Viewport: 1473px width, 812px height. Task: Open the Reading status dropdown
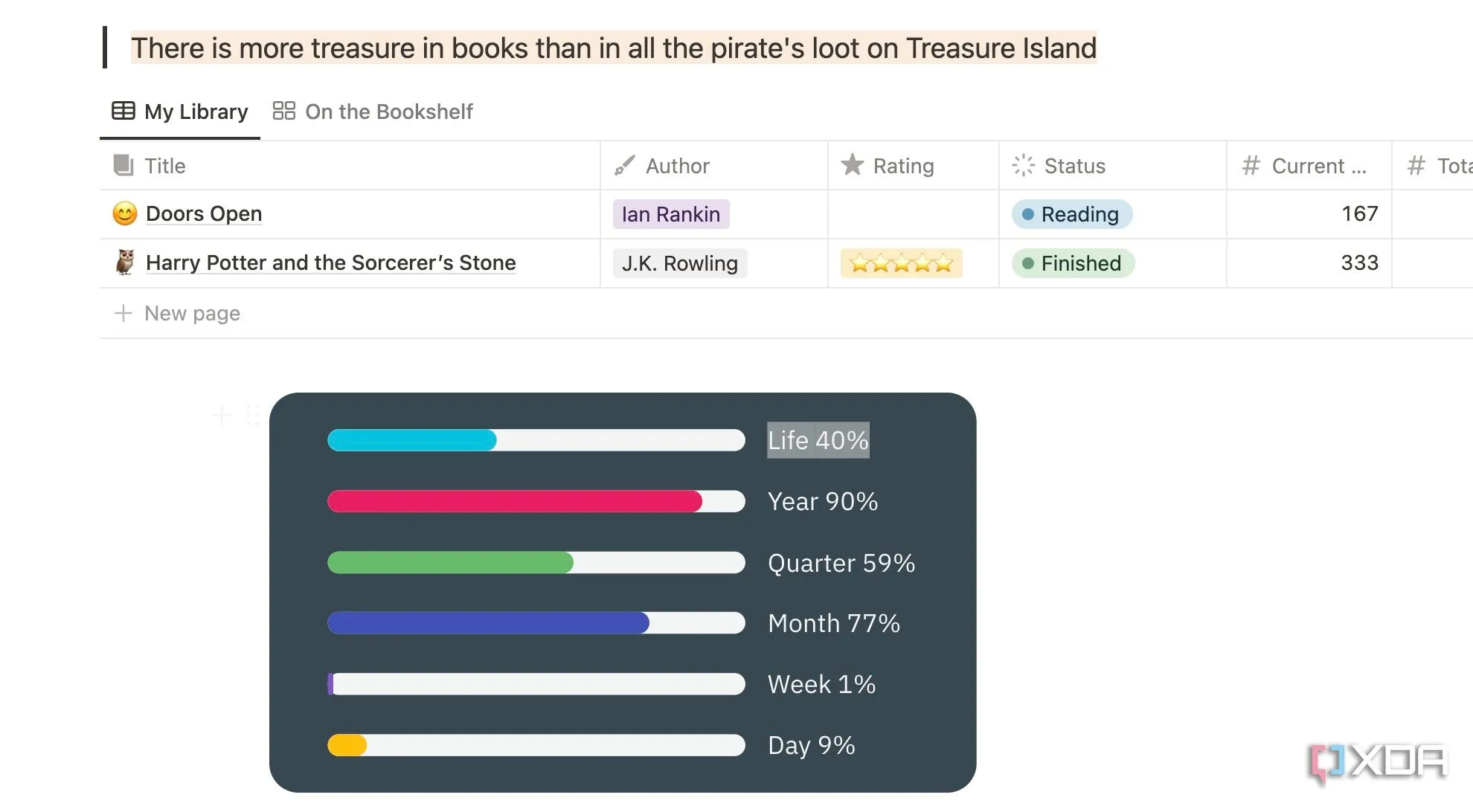coord(1072,214)
